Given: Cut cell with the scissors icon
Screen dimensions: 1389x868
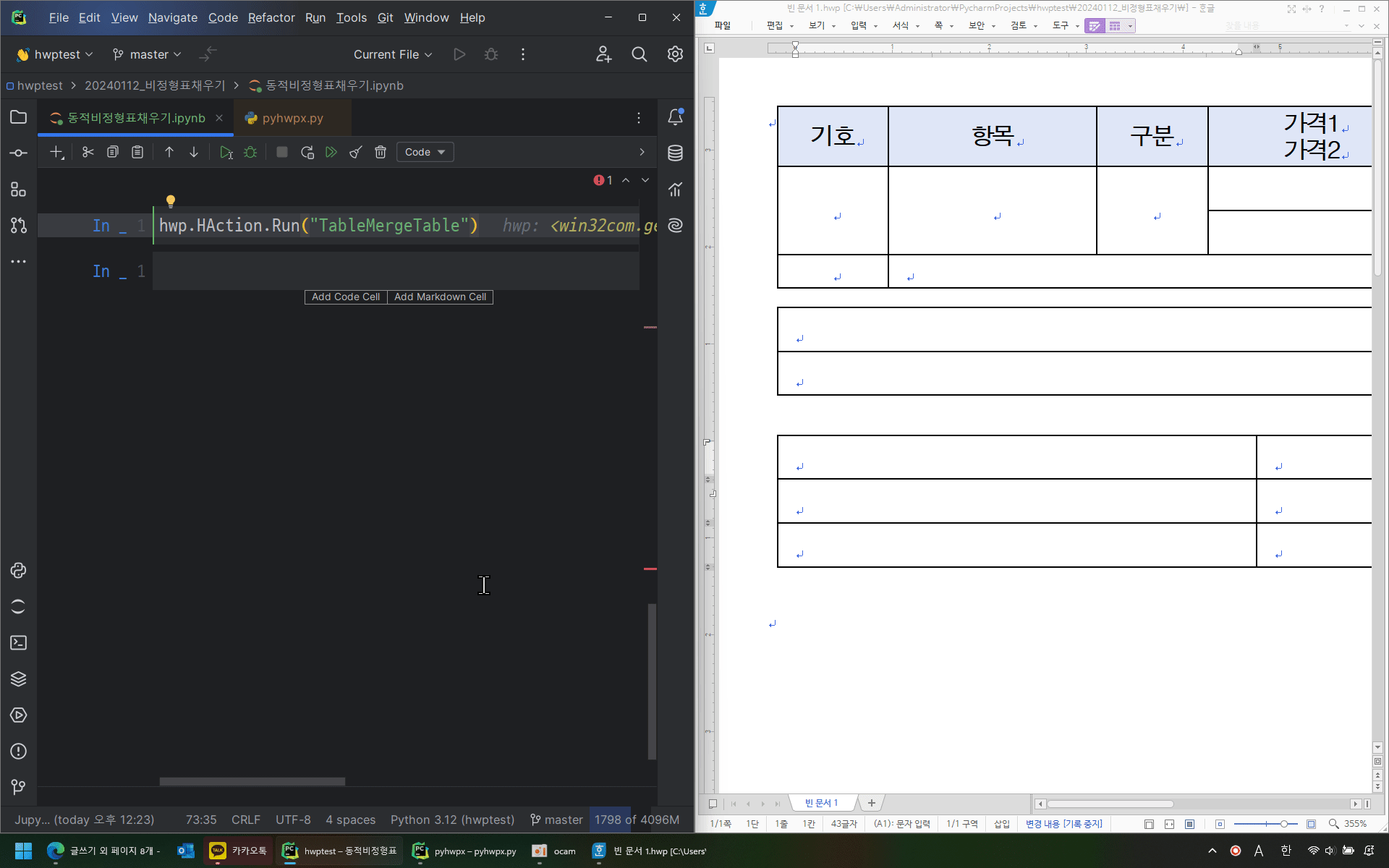Looking at the screenshot, I should point(88,152).
